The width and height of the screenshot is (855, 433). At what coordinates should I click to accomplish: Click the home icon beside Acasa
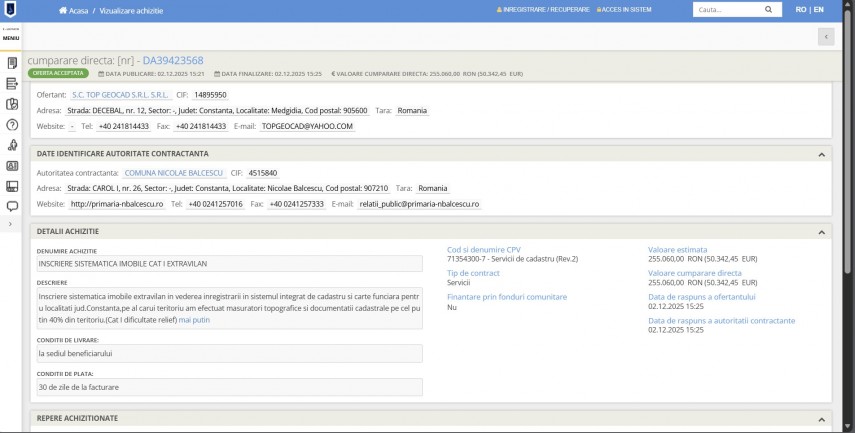[x=64, y=10]
